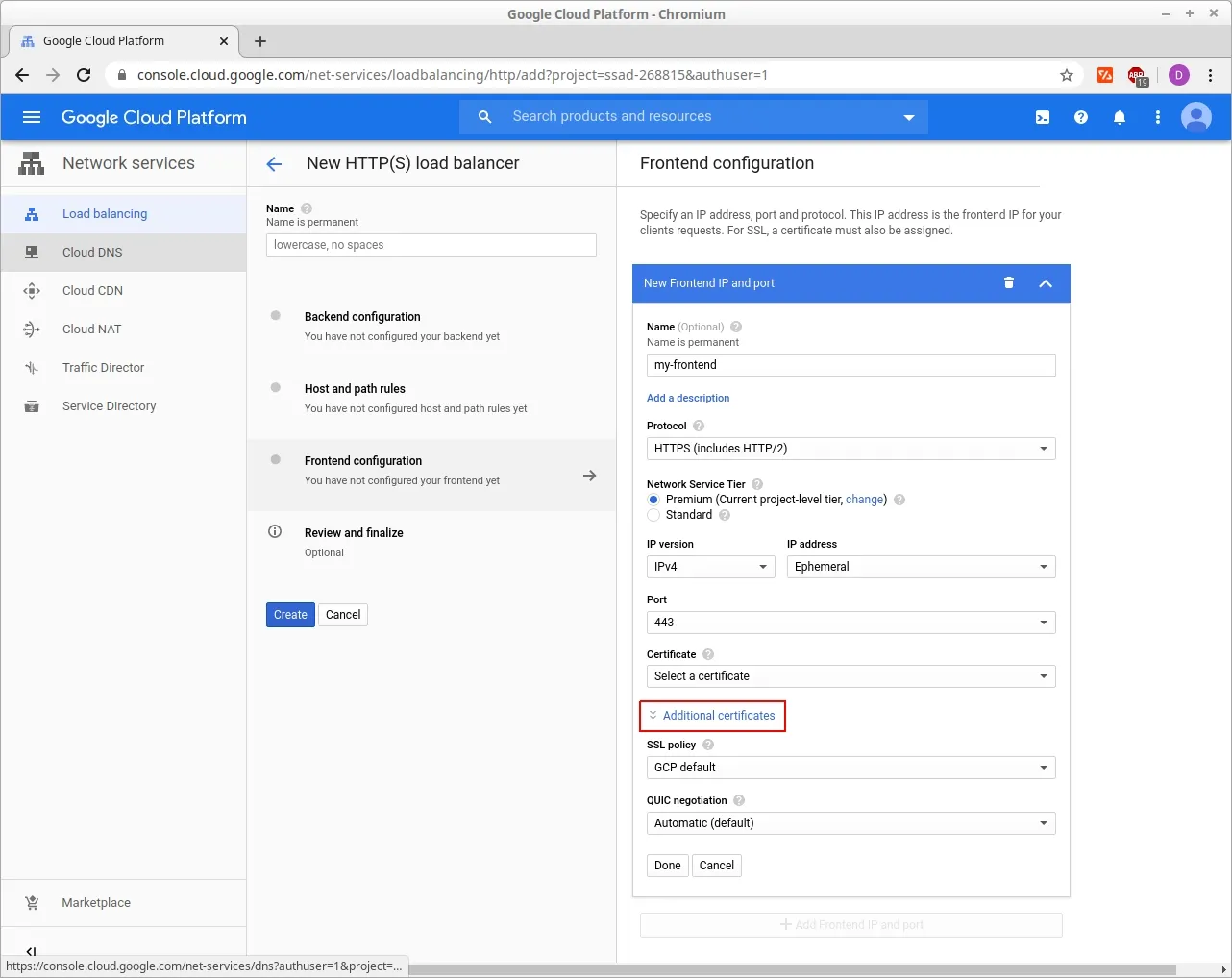
Task: Collapse the New Frontend IP panel
Action: [x=1046, y=283]
